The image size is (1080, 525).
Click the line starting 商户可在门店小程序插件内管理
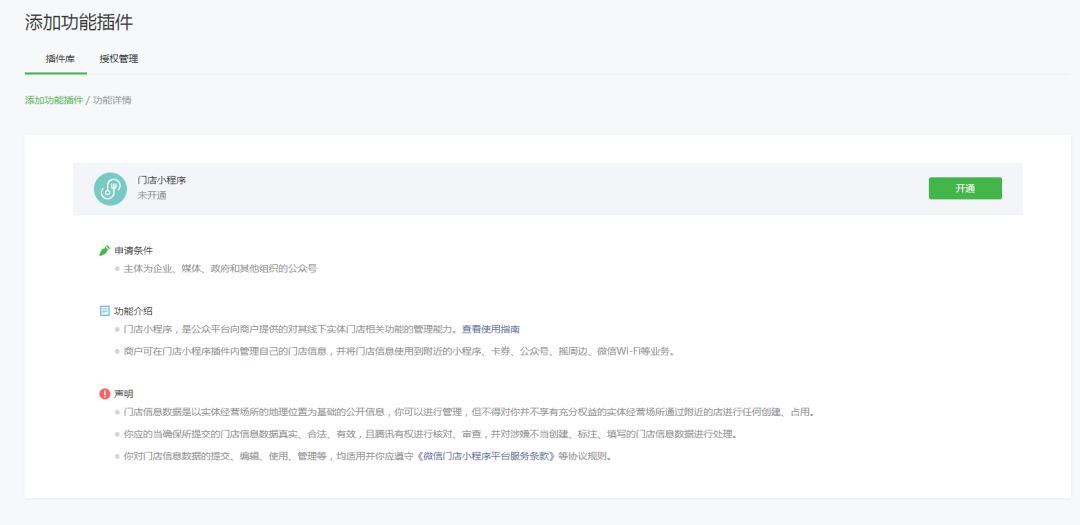400,351
